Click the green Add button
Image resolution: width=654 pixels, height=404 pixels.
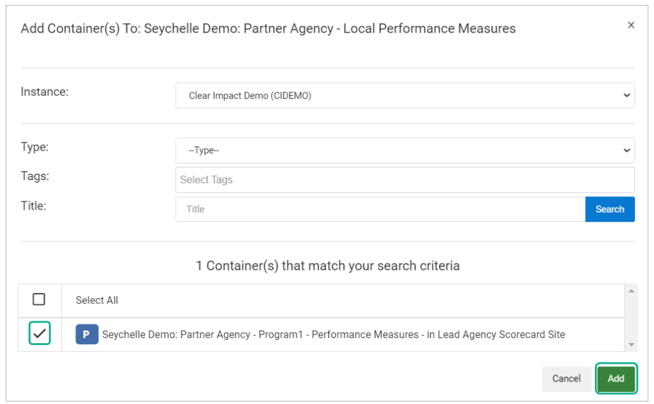(616, 379)
